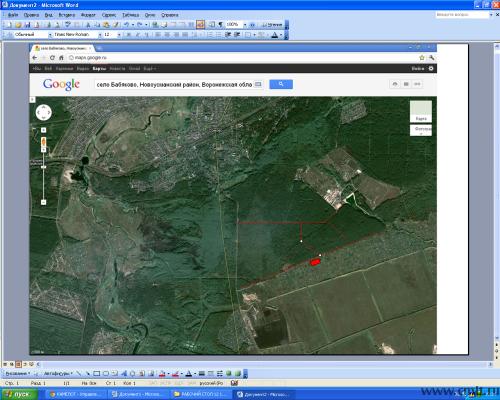Image resolution: width=500 pixels, height=400 pixels.
Task: Click the Save document toolbar icon
Action: [x=28, y=25]
